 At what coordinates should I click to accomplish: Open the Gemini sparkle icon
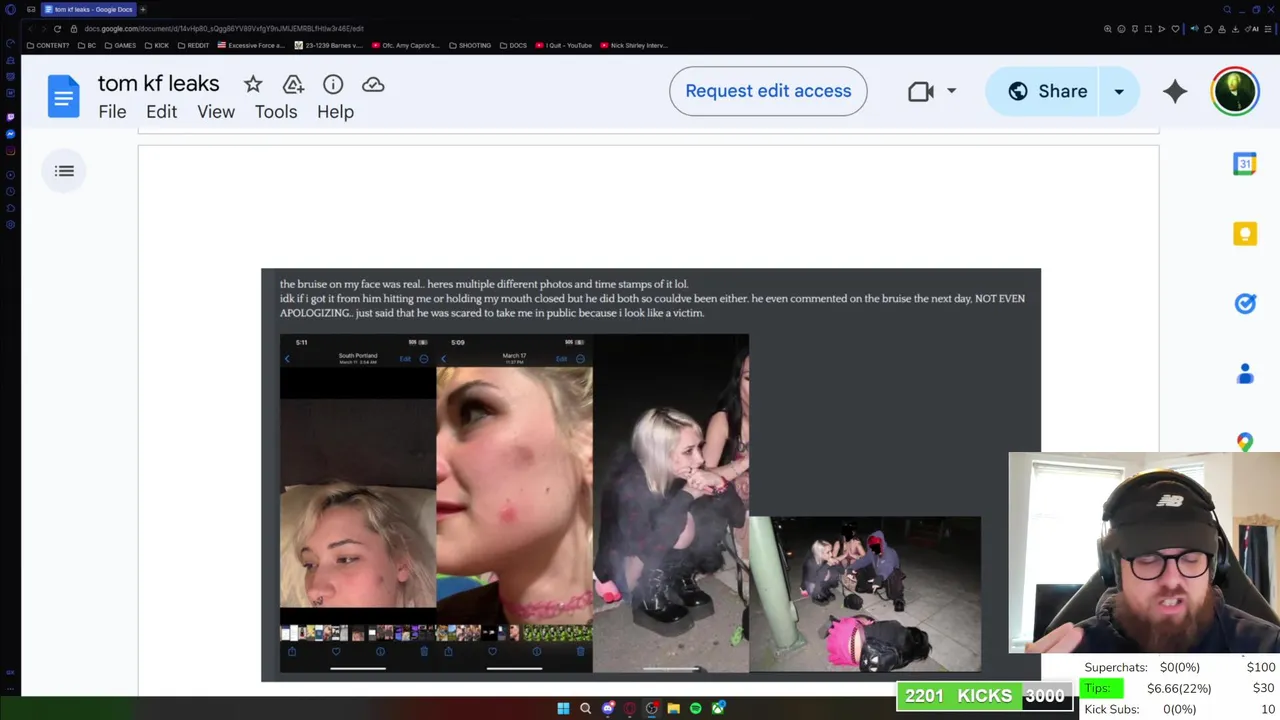(x=1175, y=91)
